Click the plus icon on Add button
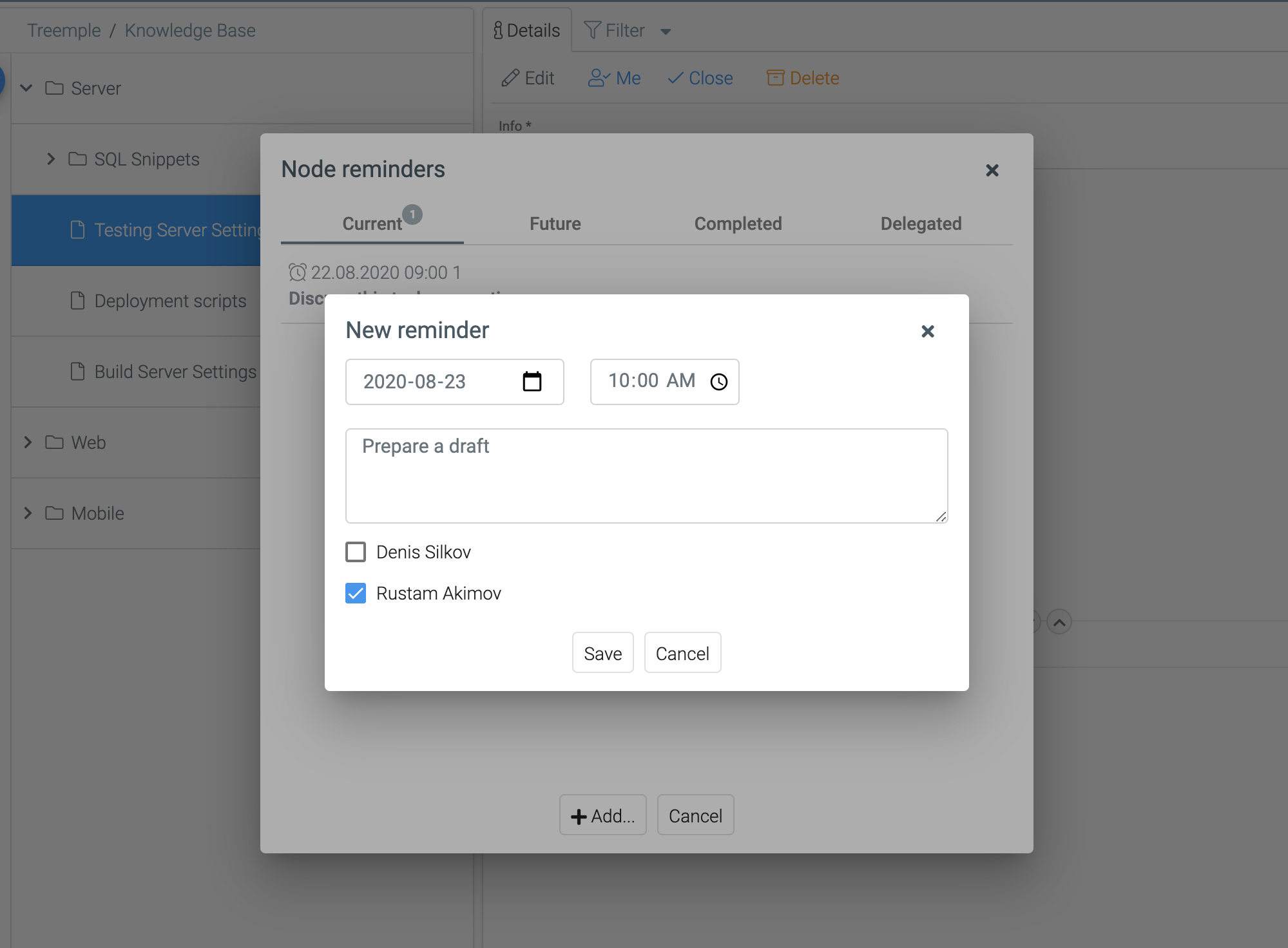Screen dimensions: 1288x948 (x=579, y=817)
